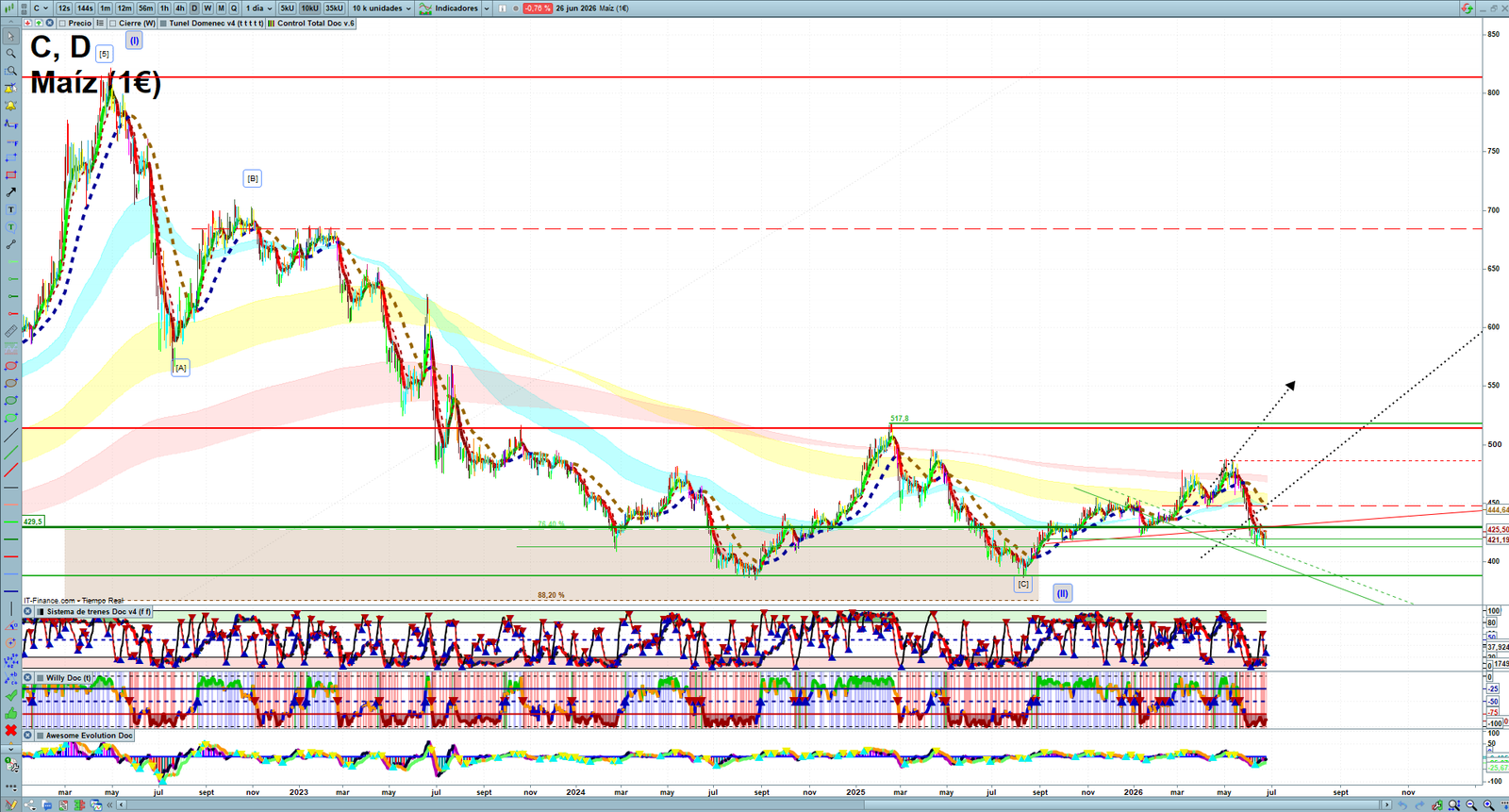Select the cursor pointer tool
The height and width of the screenshot is (812, 1509).
tap(10, 36)
